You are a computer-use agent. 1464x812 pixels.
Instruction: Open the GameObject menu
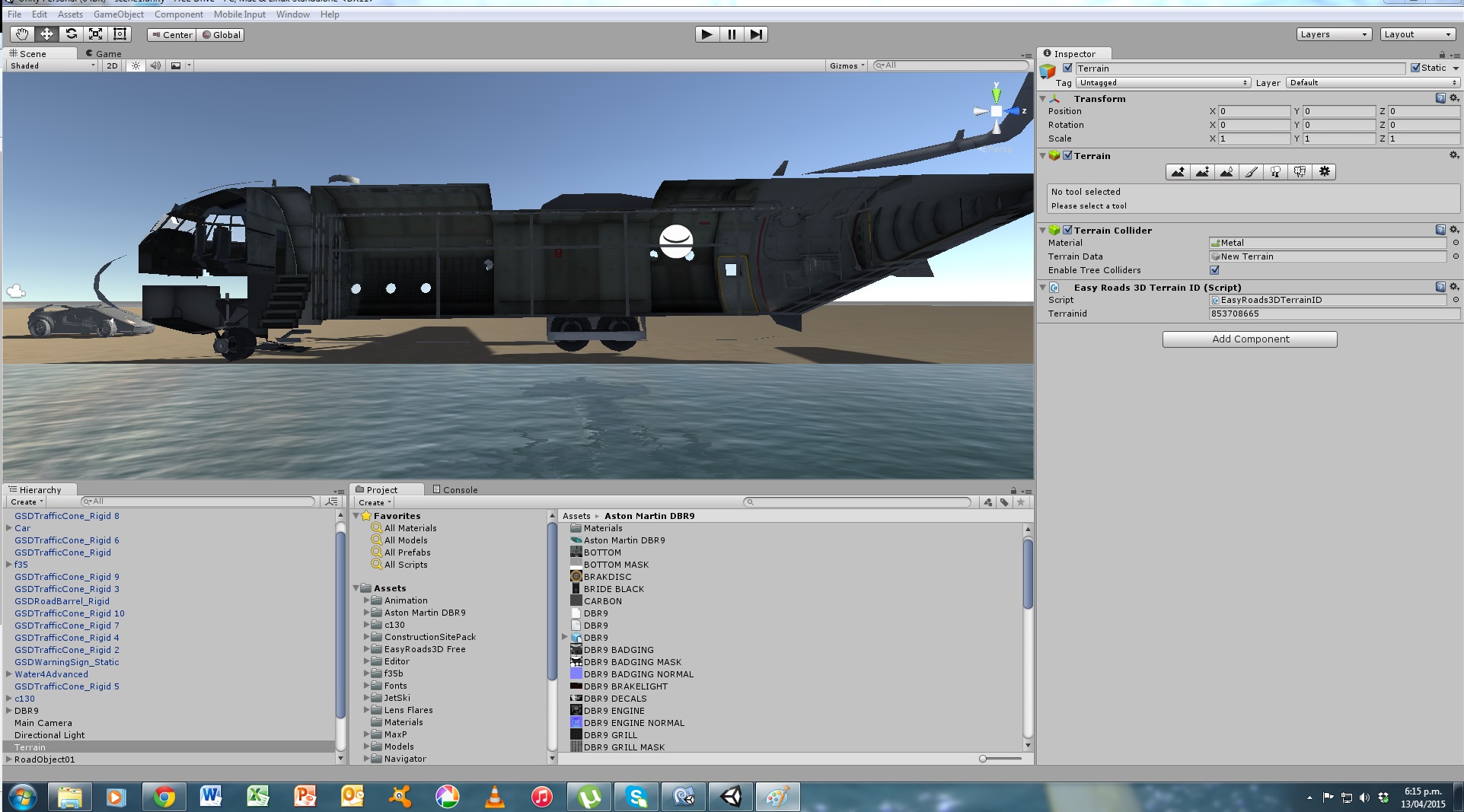118,14
